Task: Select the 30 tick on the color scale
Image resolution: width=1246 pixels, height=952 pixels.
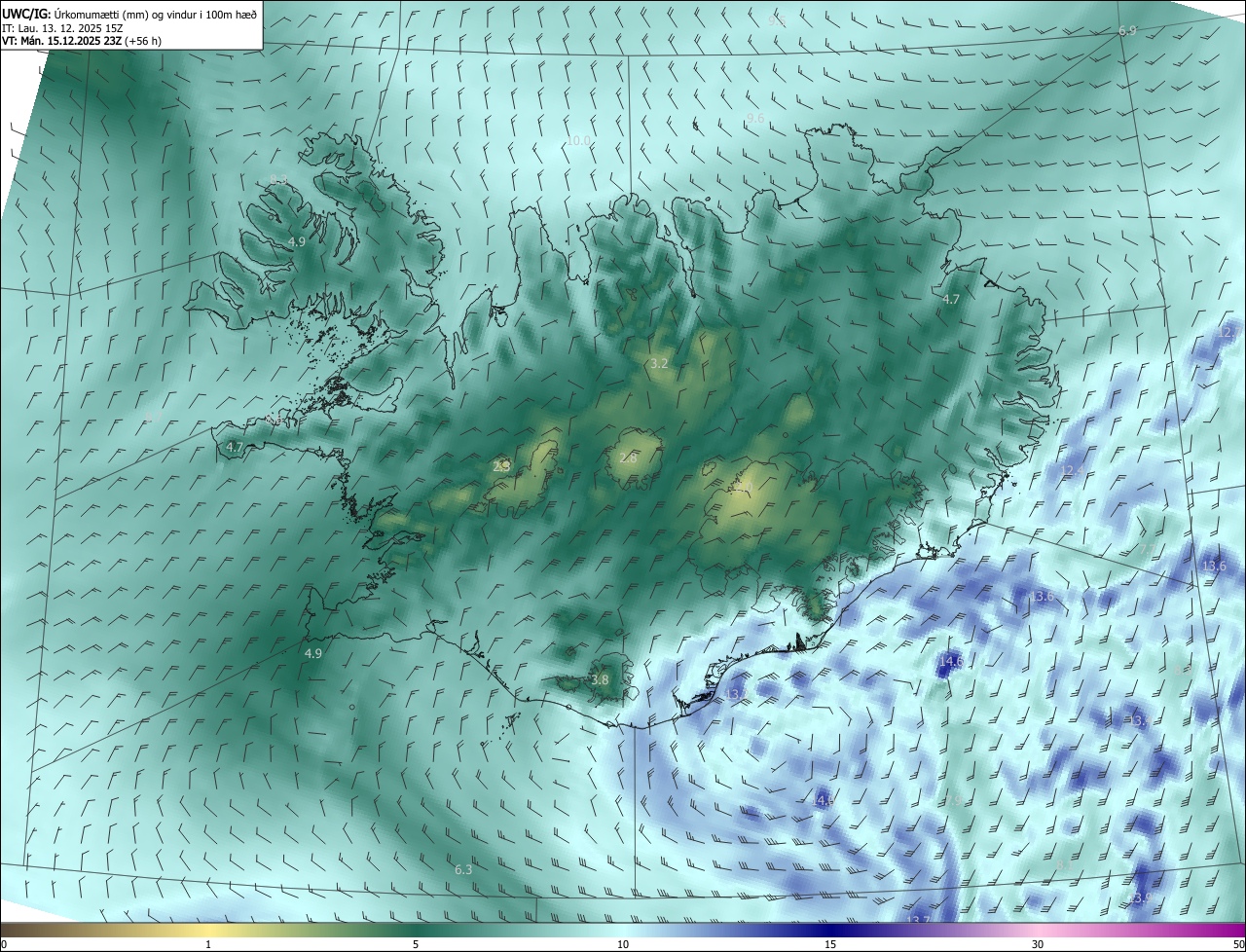Action: pos(1038,944)
